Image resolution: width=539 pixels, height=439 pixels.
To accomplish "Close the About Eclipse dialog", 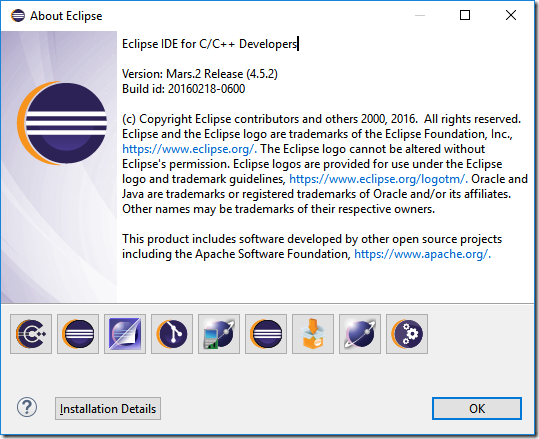I will pyautogui.click(x=511, y=15).
